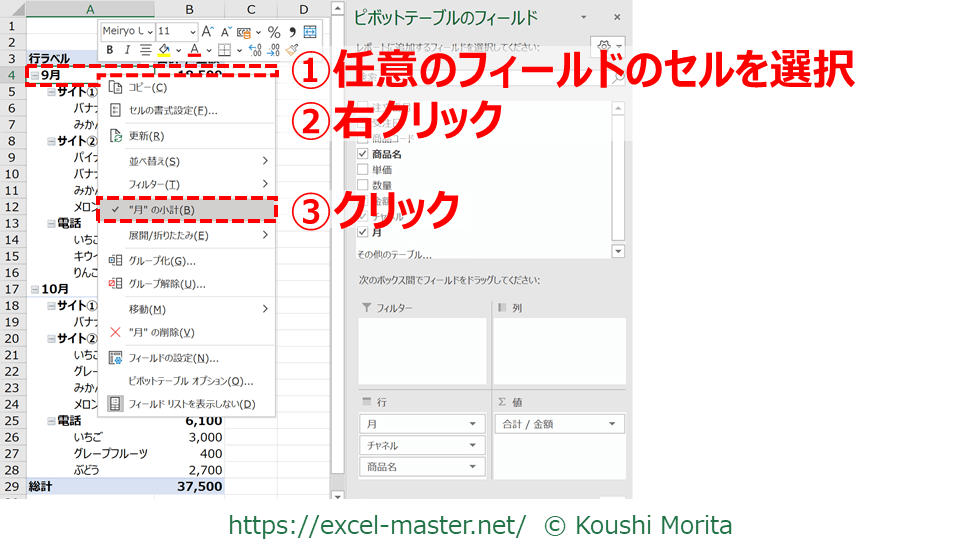
Task: Click その他のテーブル link in field pane
Action: pyautogui.click(x=395, y=254)
